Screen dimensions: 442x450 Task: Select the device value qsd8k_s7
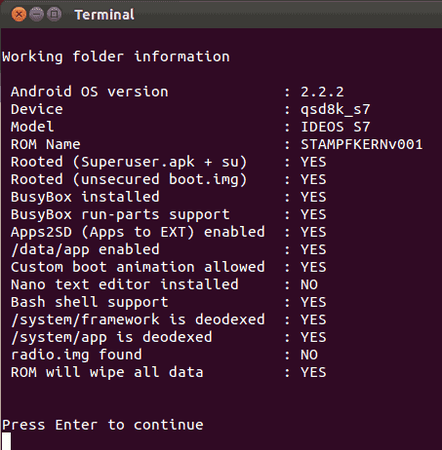click(335, 110)
